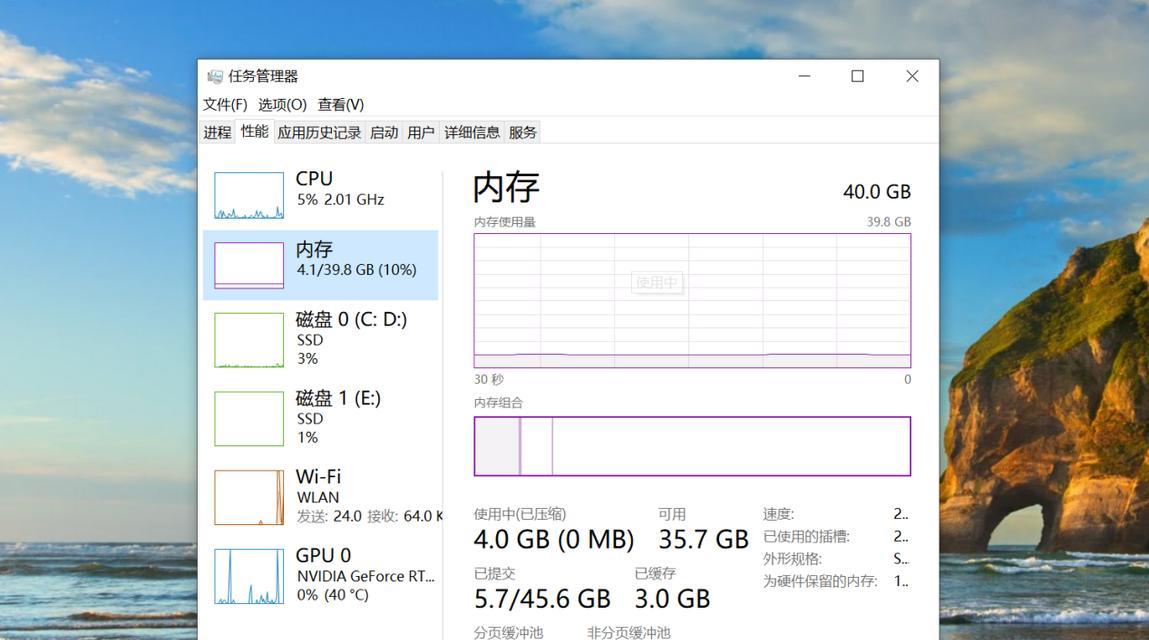
Task: Click the 35.7 GB available value
Action: click(703, 540)
